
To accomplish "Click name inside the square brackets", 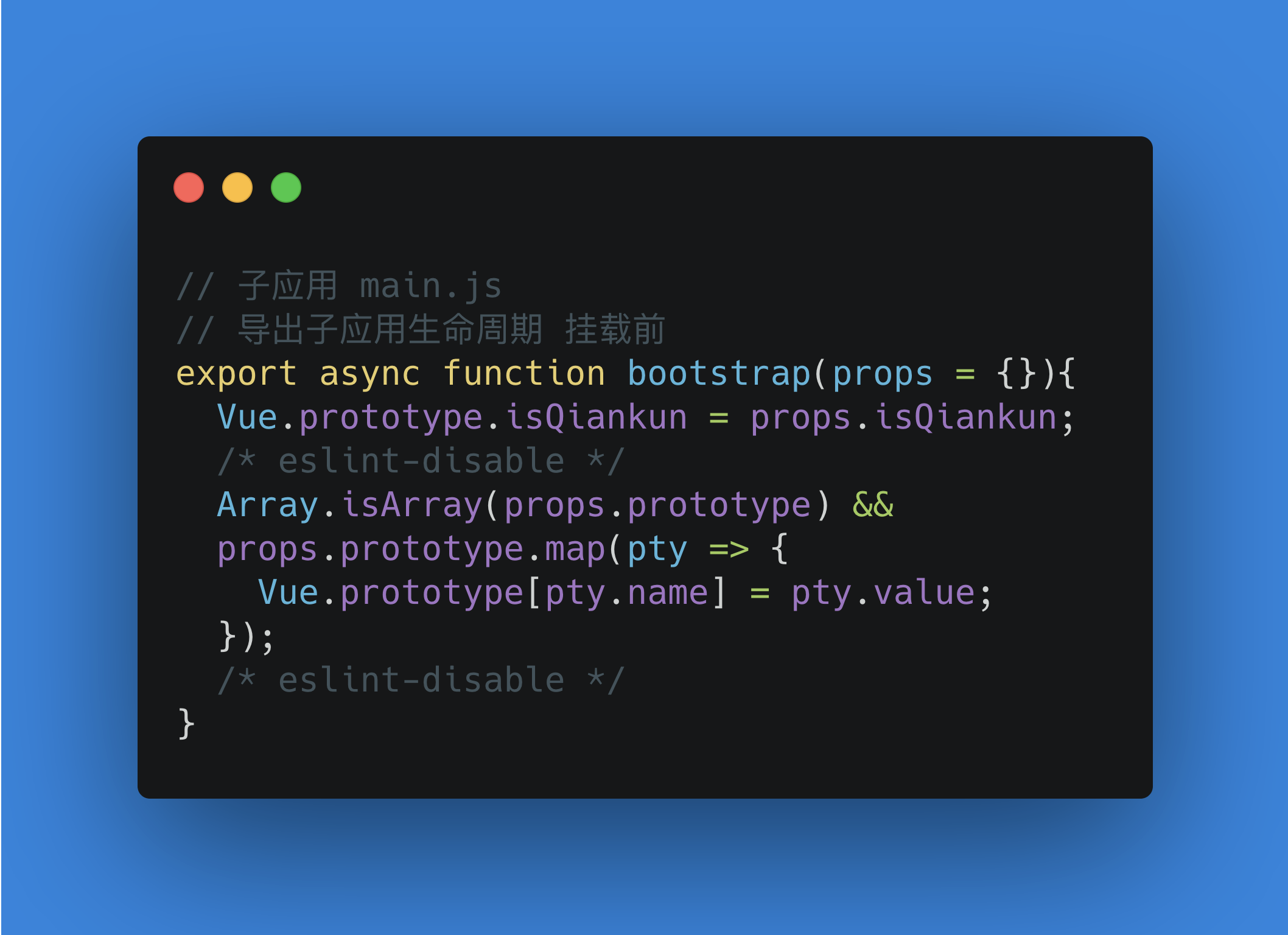I will click(x=668, y=593).
